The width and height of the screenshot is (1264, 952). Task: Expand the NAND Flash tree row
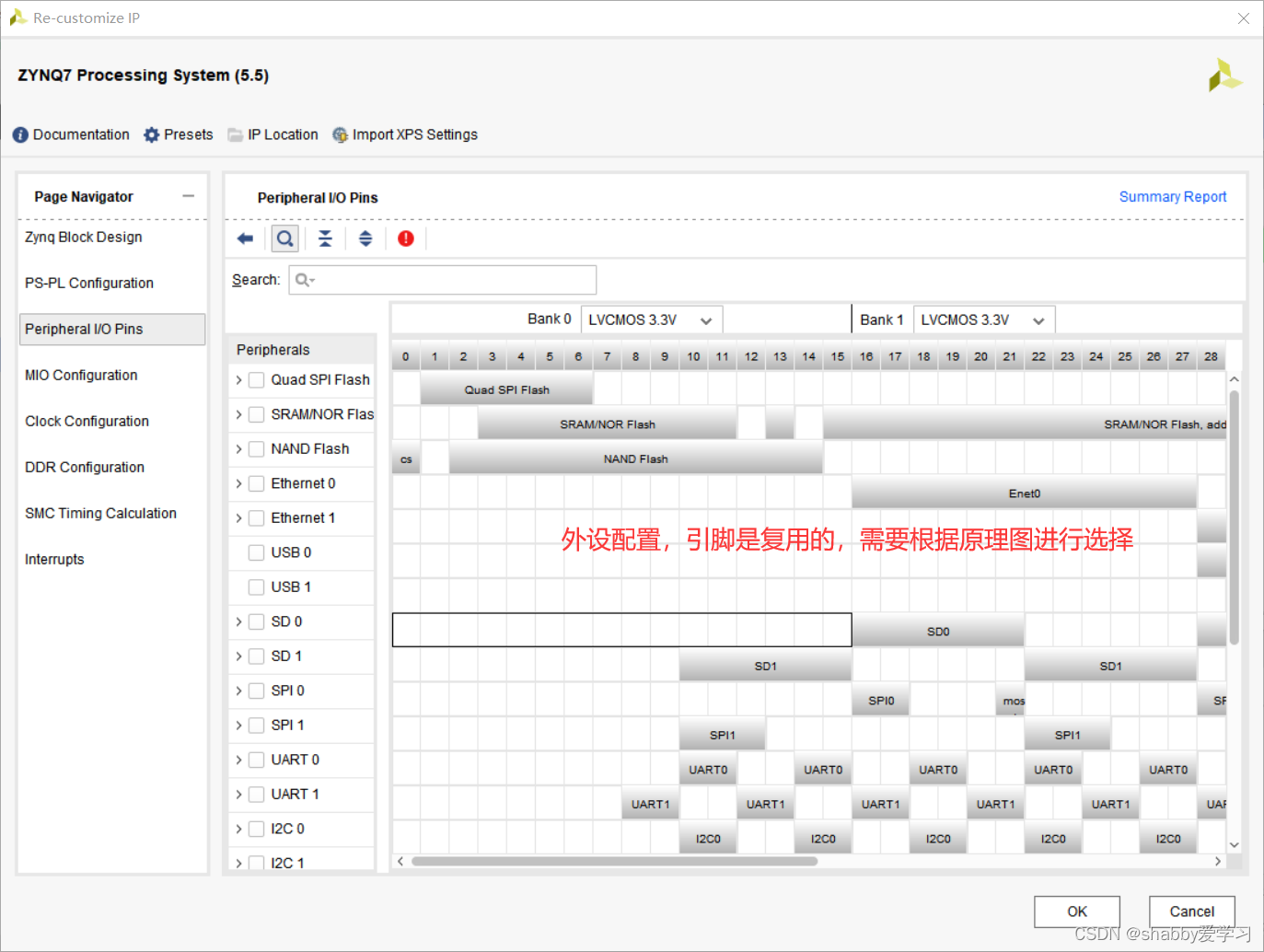[238, 449]
